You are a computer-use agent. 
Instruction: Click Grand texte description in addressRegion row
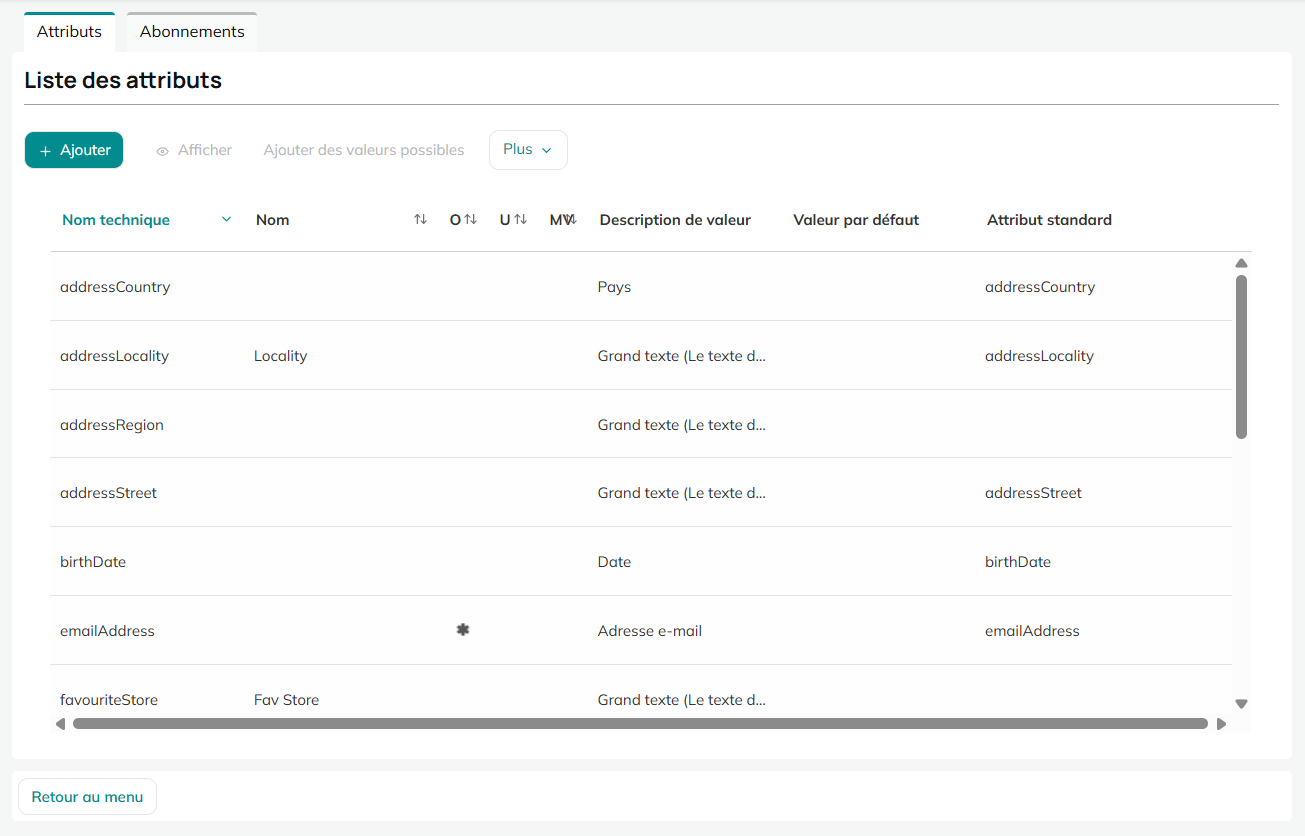[x=682, y=425]
